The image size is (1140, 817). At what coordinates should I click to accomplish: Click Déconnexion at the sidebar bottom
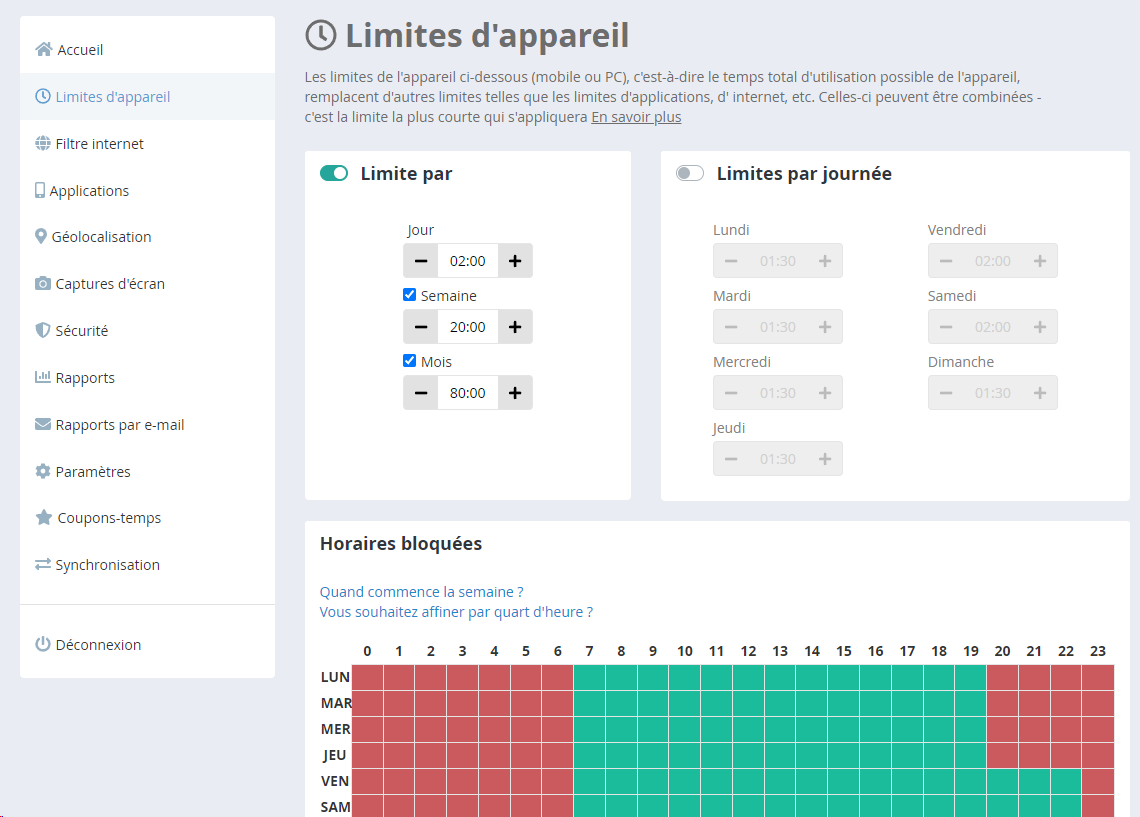coord(90,644)
